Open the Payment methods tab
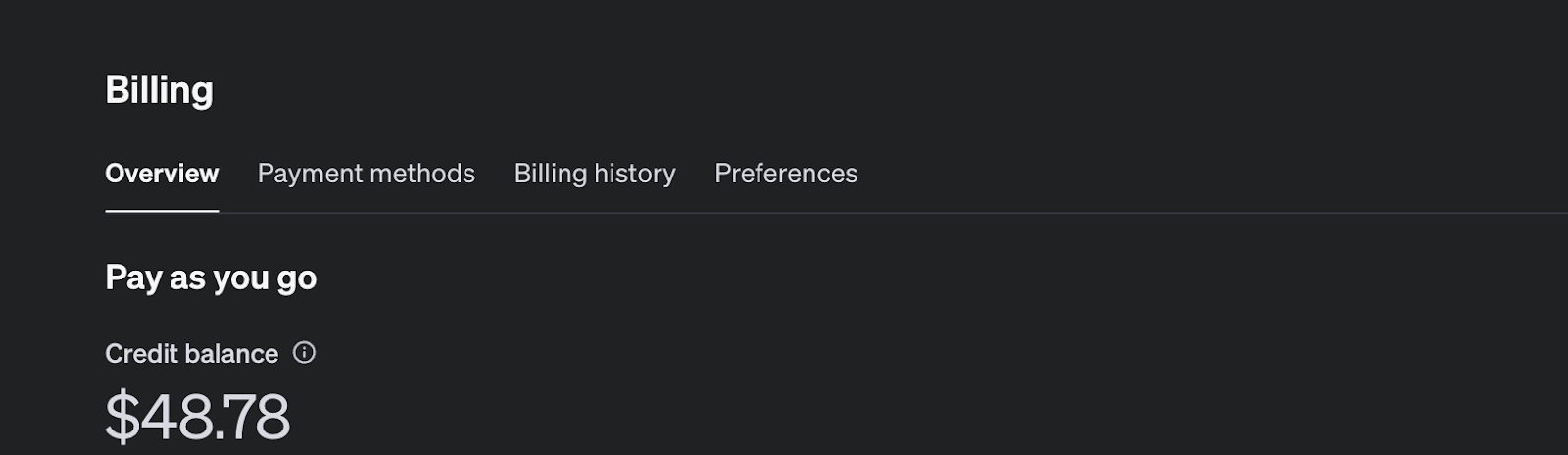Image resolution: width=1568 pixels, height=455 pixels. pyautogui.click(x=366, y=174)
